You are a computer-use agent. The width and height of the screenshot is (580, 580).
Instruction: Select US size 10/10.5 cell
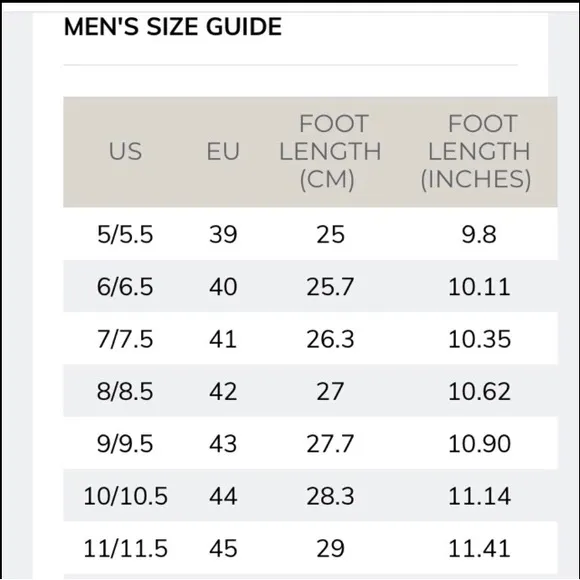pos(125,496)
